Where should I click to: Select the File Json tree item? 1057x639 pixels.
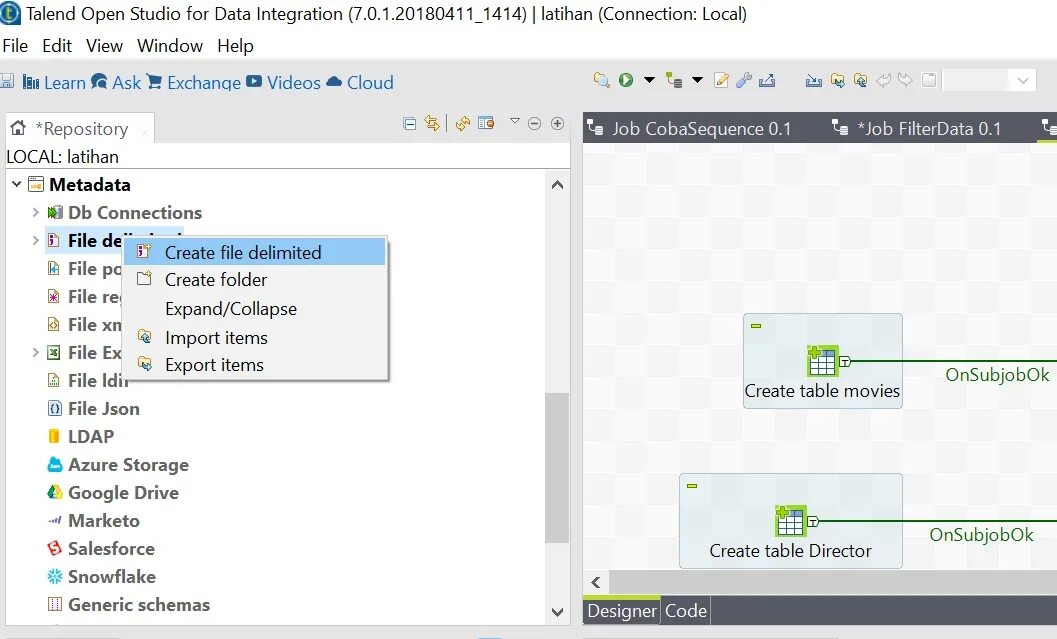(104, 408)
